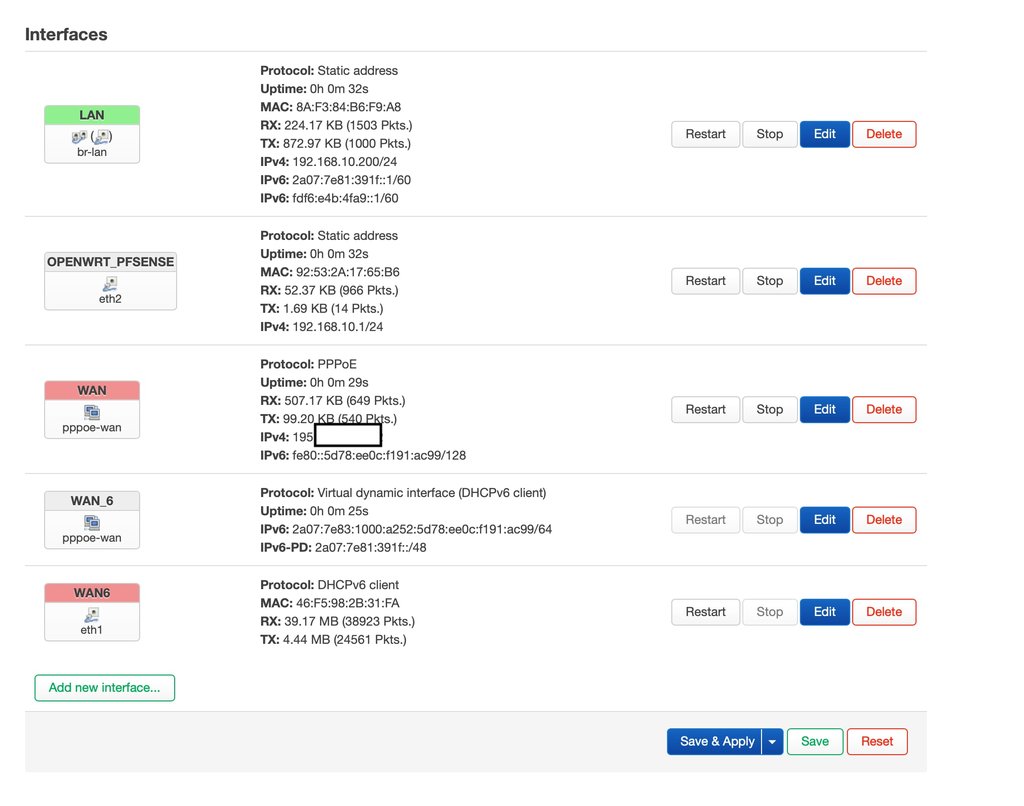Screen dimensions: 1024x806
Task: Delete the WAN6 DHCPv6 interface
Action: pyautogui.click(x=884, y=612)
